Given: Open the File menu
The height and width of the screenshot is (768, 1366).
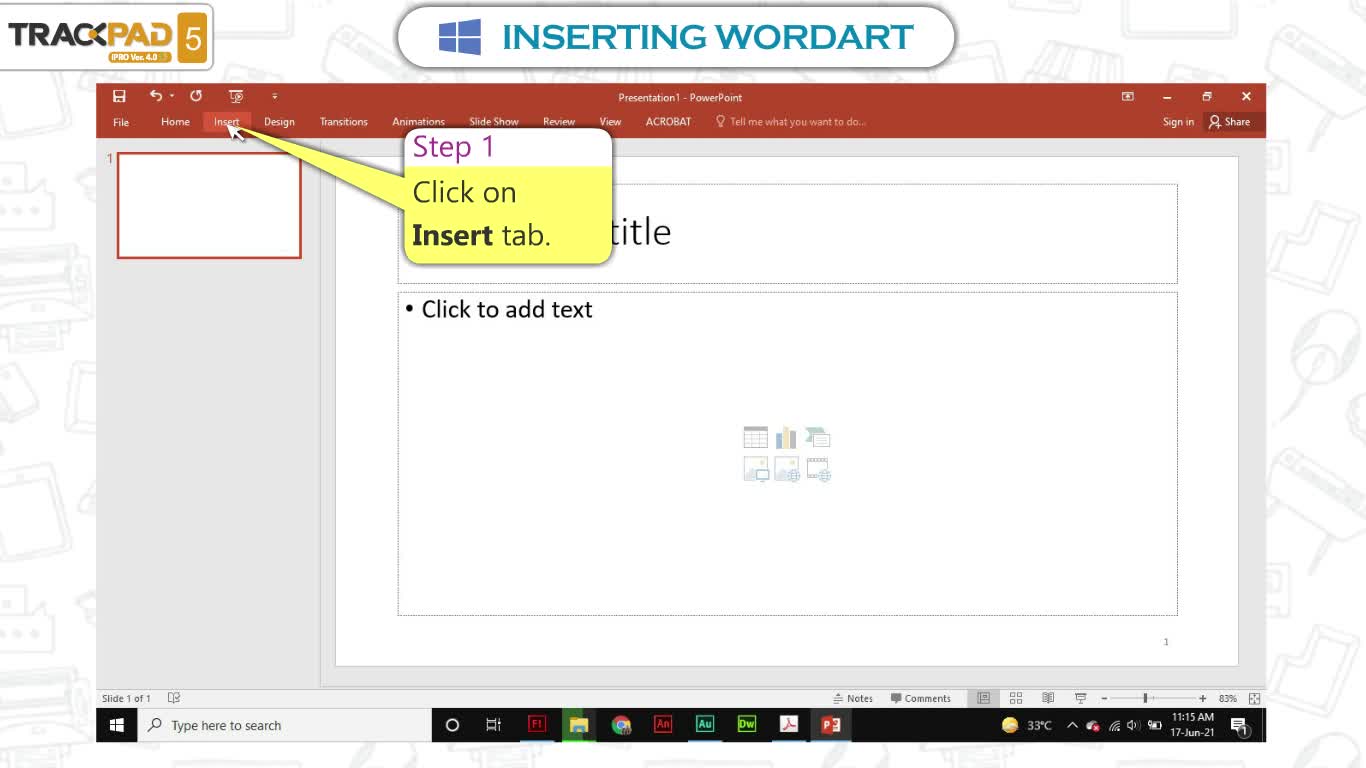Looking at the screenshot, I should [121, 122].
